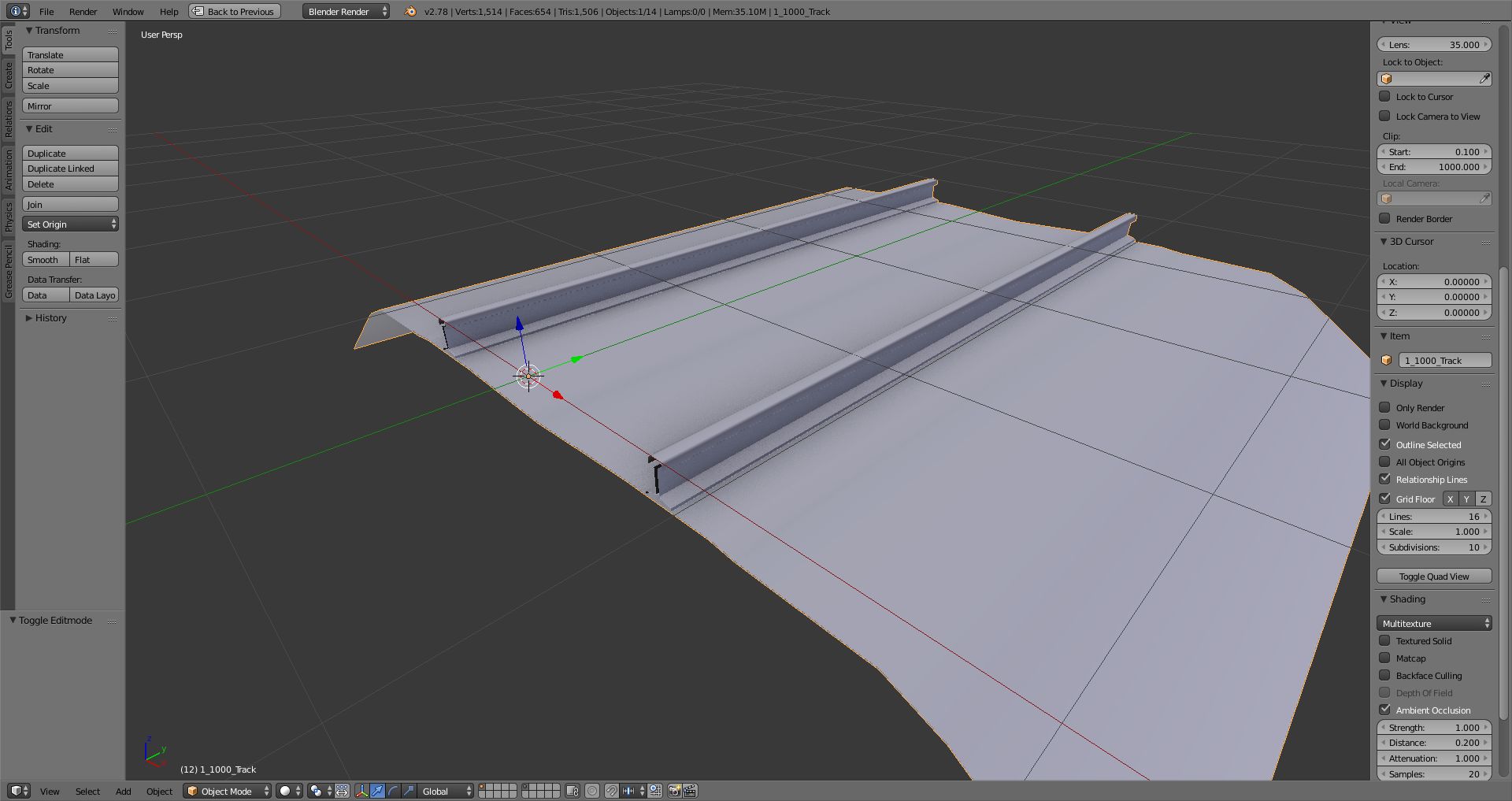Click the blue Z axis manipulator arrow
The height and width of the screenshot is (801, 1512).
pos(519,323)
